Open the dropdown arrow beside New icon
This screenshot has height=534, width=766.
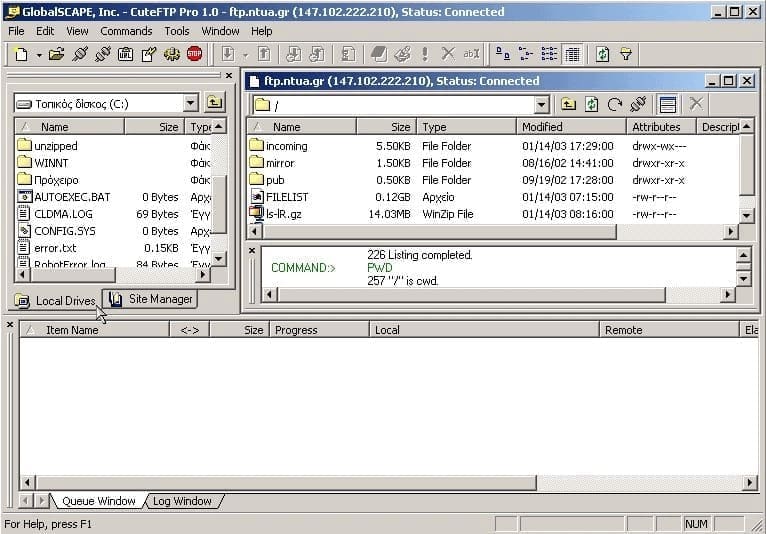(x=39, y=54)
